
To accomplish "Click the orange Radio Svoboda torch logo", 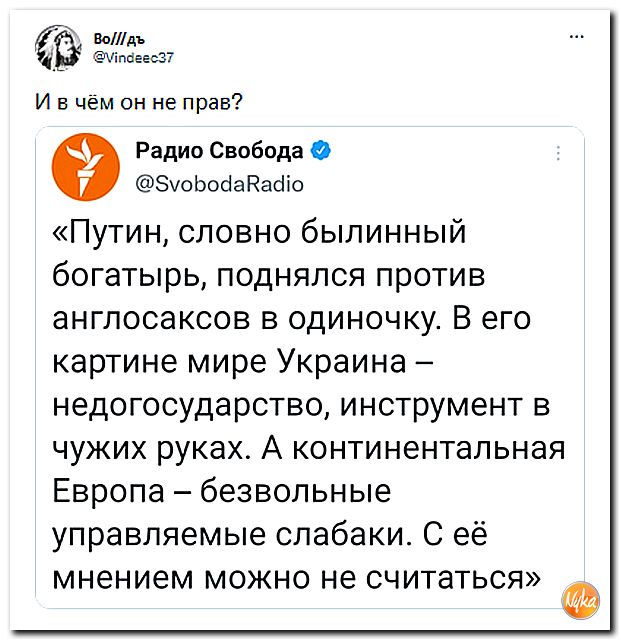I will pyautogui.click(x=85, y=167).
